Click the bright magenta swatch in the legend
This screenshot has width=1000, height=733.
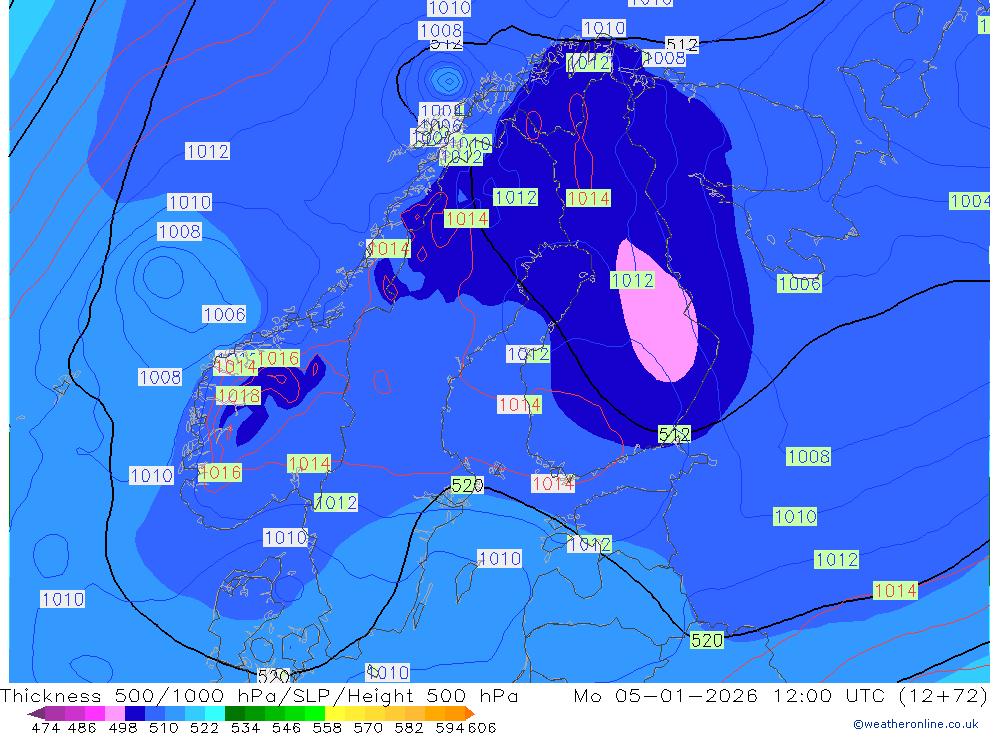(x=95, y=713)
